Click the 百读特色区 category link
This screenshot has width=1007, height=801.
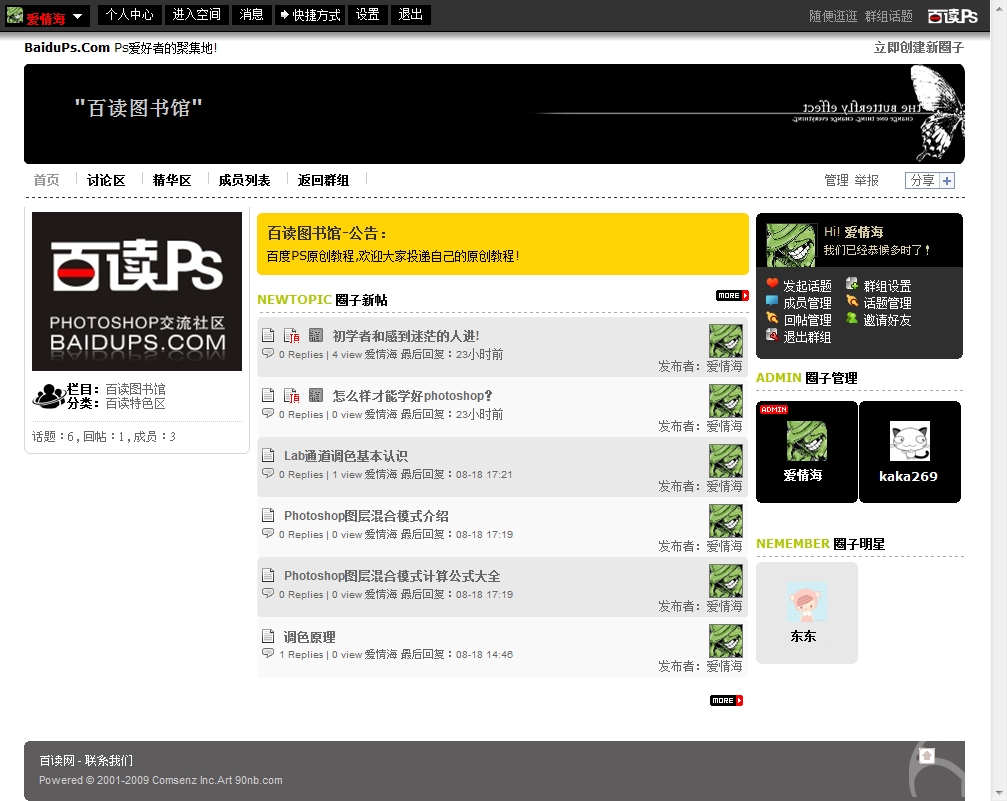click(136, 403)
